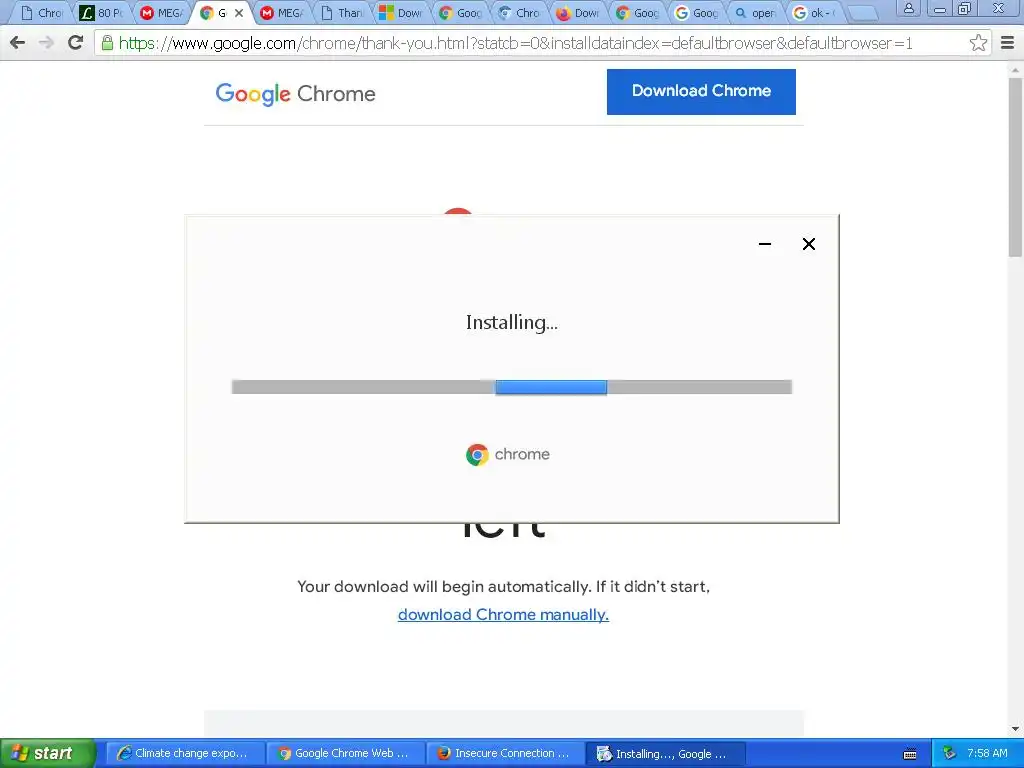Click the scrollbar up arrow
The image size is (1024, 768).
(1016, 69)
